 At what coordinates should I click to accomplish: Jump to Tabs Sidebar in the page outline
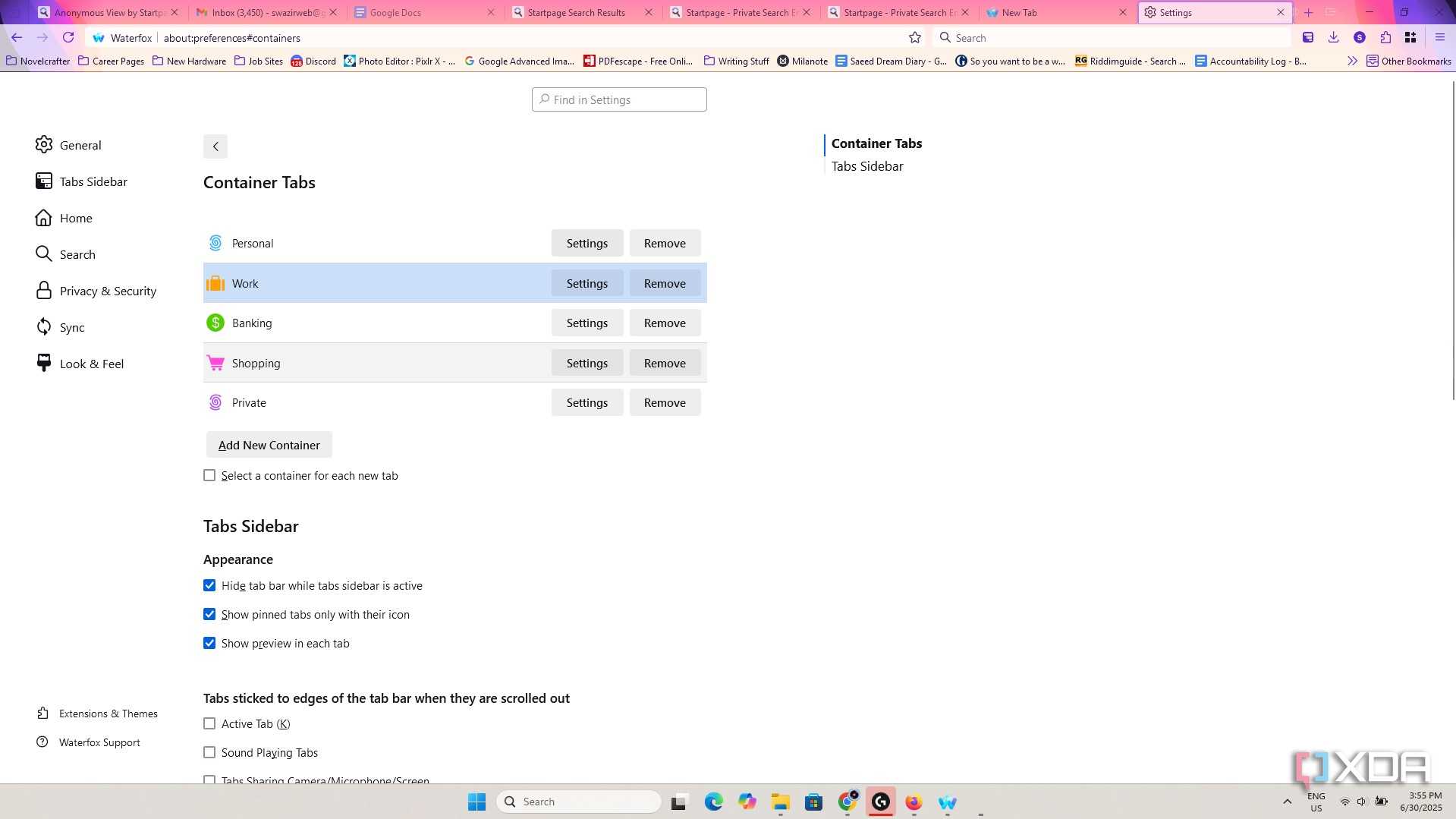[x=867, y=166]
